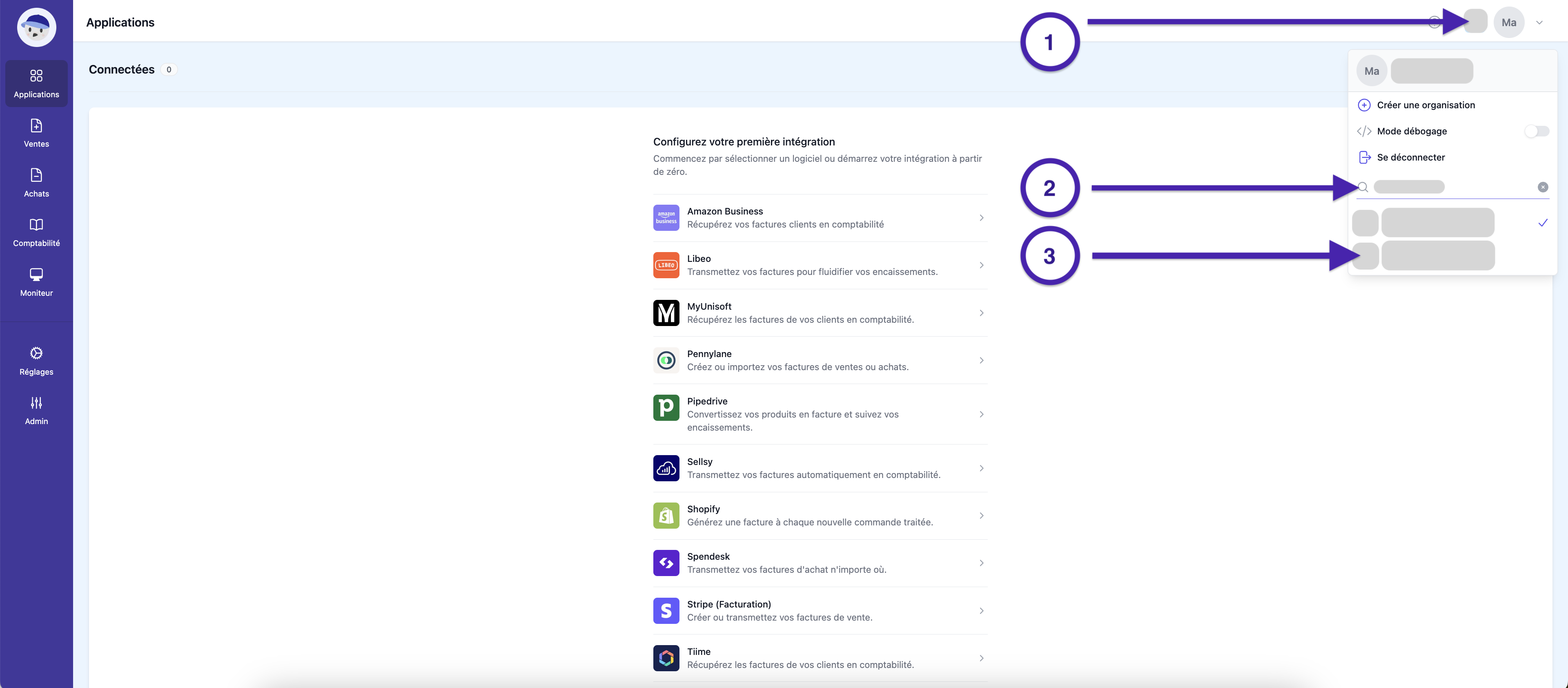Select Créer une organisation
1568x688 pixels.
(x=1425, y=105)
